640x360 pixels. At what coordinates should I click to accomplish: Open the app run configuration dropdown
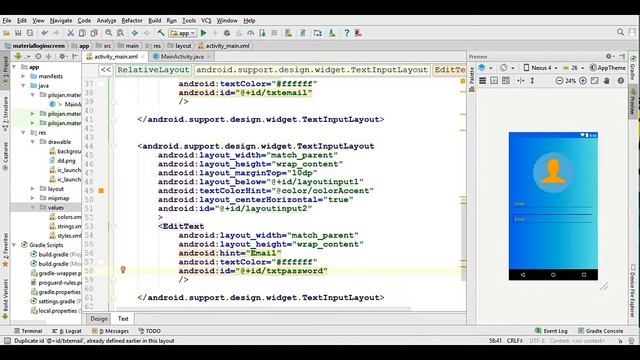click(x=183, y=33)
